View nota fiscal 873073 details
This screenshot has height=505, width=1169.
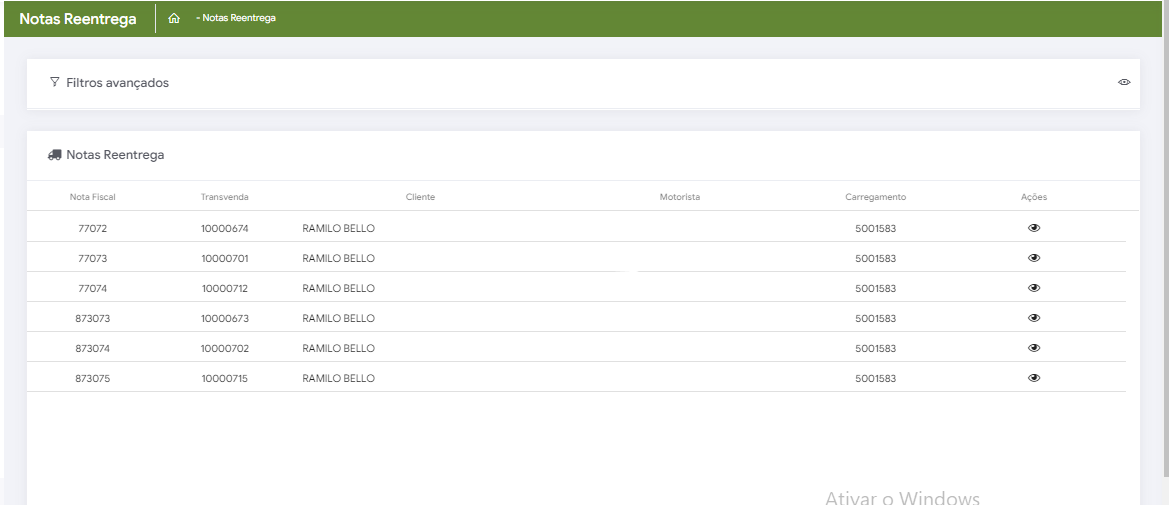(1034, 318)
